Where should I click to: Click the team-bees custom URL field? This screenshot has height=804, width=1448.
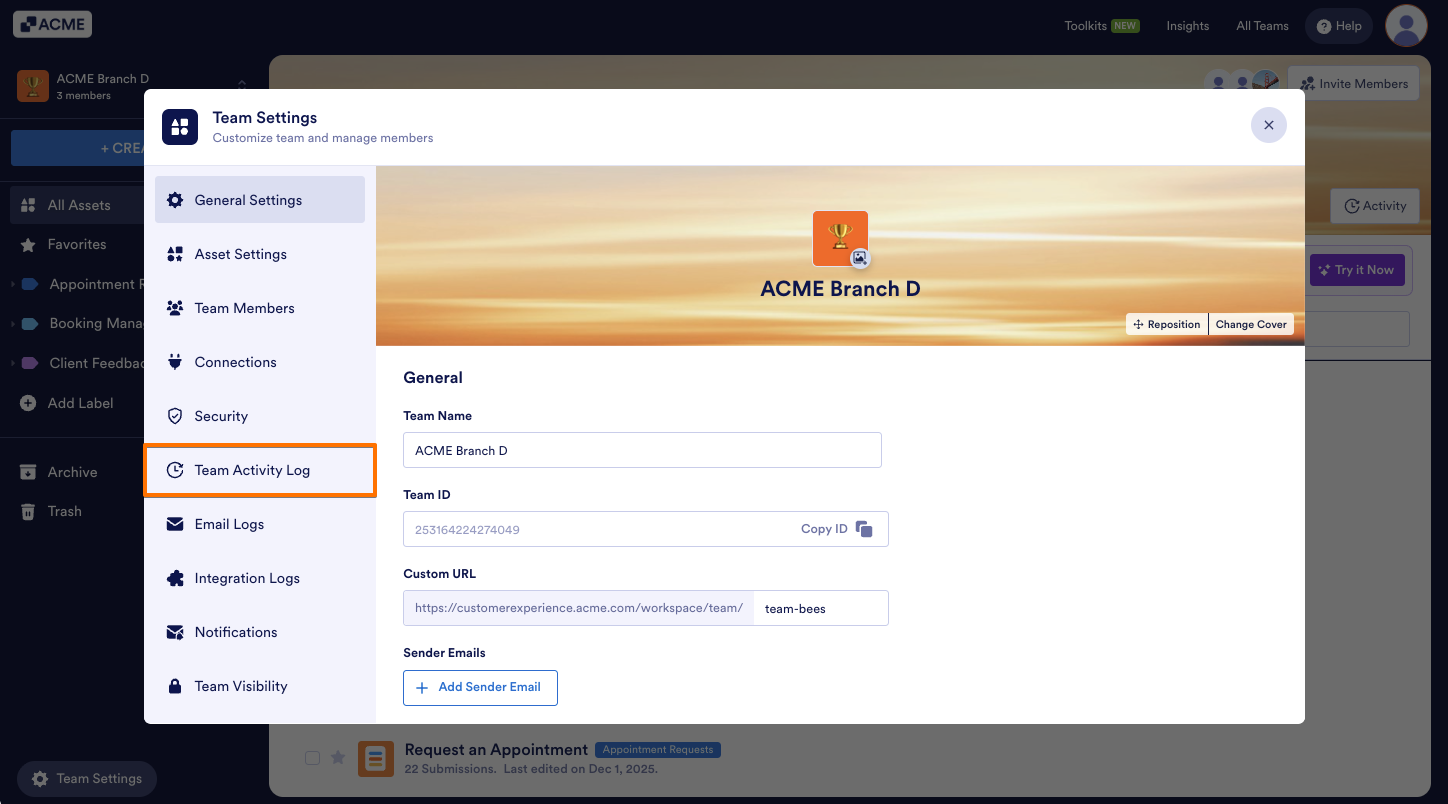(820, 608)
